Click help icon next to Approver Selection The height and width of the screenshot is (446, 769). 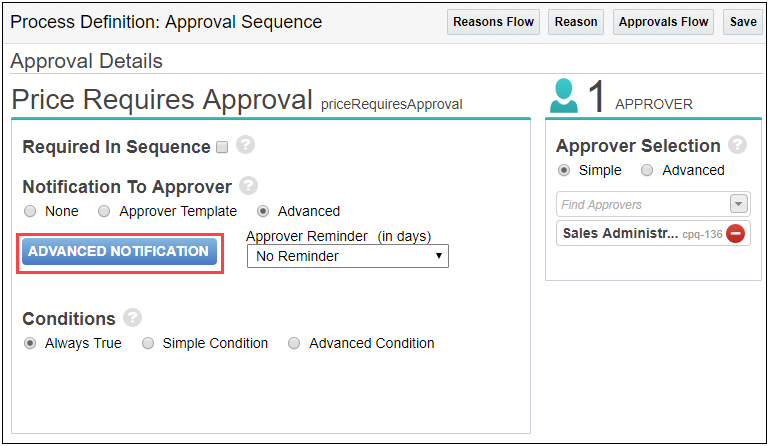click(x=737, y=144)
